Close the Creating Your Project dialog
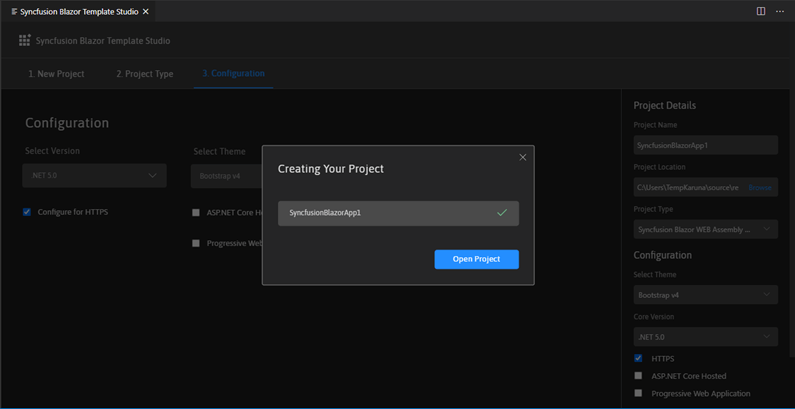The image size is (795, 409). (522, 157)
